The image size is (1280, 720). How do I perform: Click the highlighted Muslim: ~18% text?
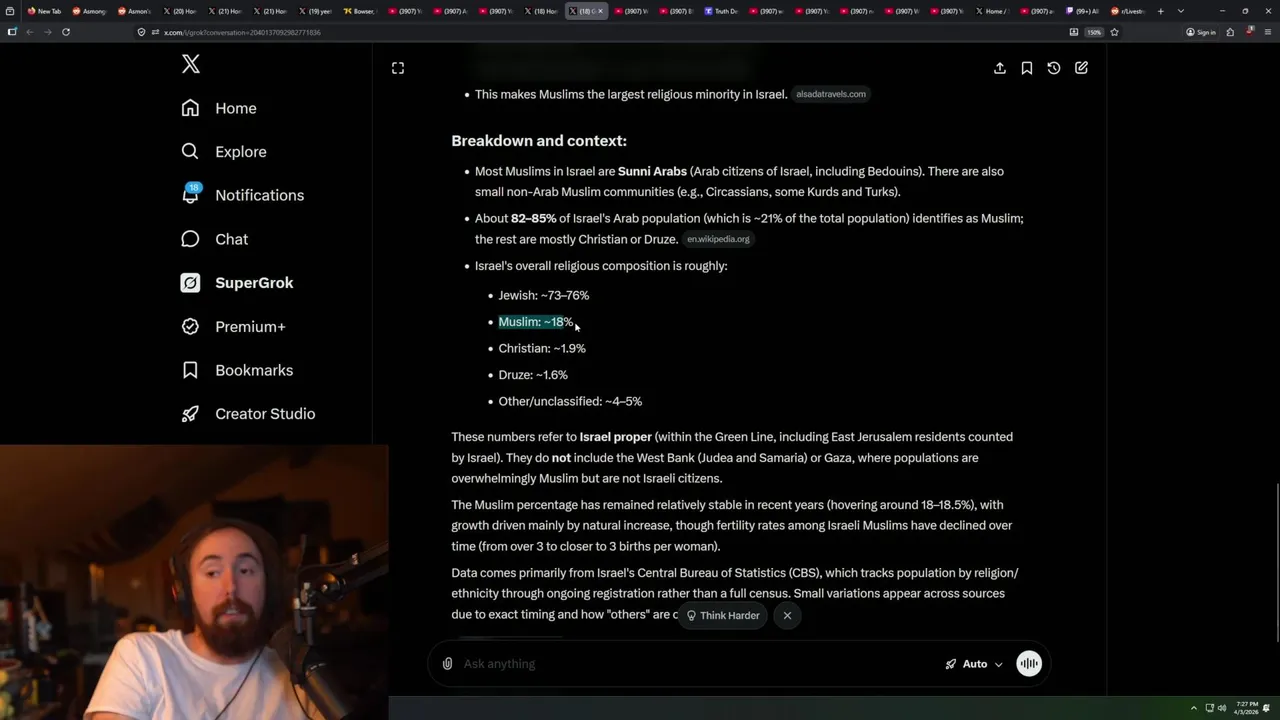click(536, 322)
